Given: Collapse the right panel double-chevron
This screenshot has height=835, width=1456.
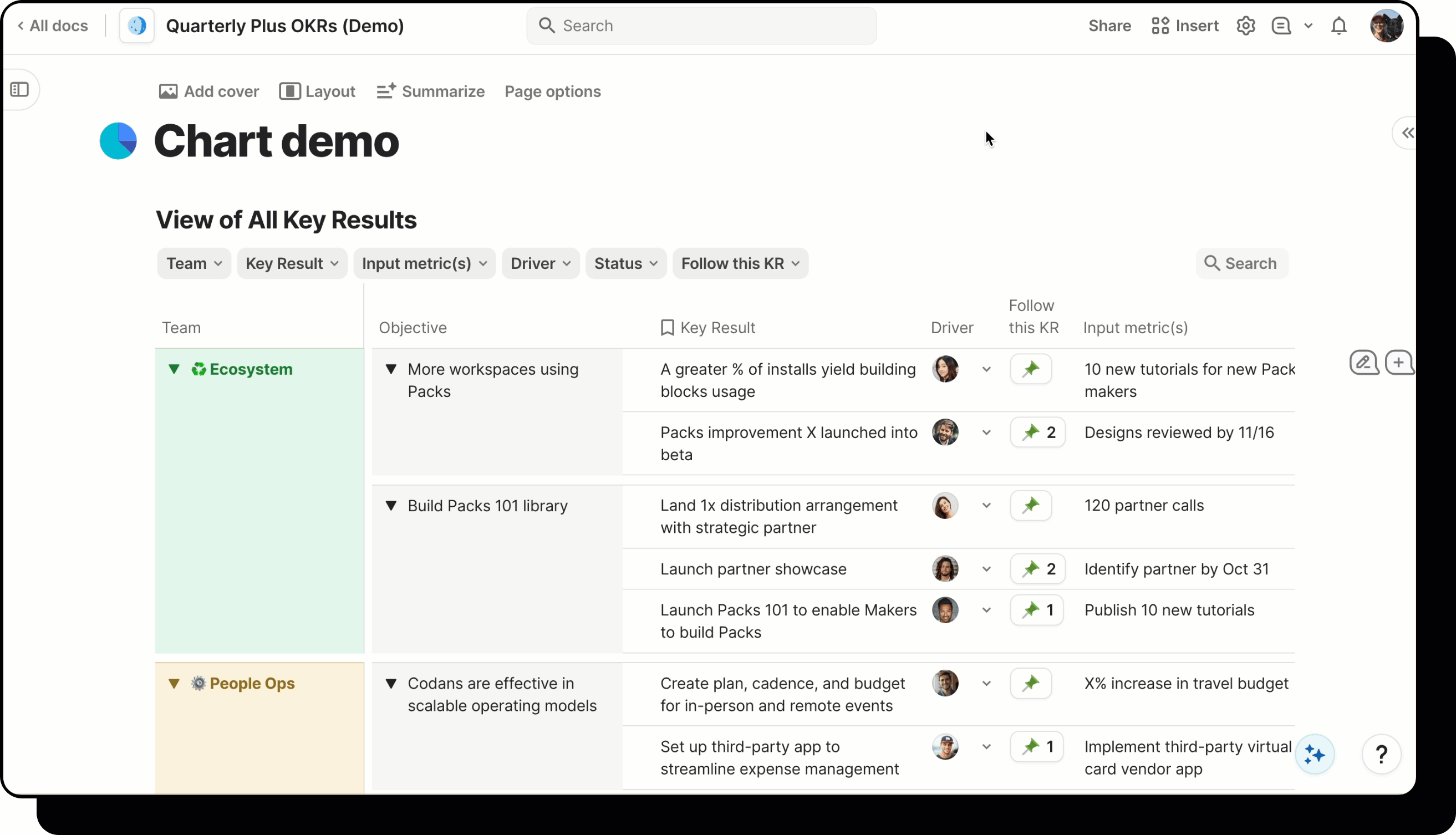Looking at the screenshot, I should click(x=1407, y=133).
